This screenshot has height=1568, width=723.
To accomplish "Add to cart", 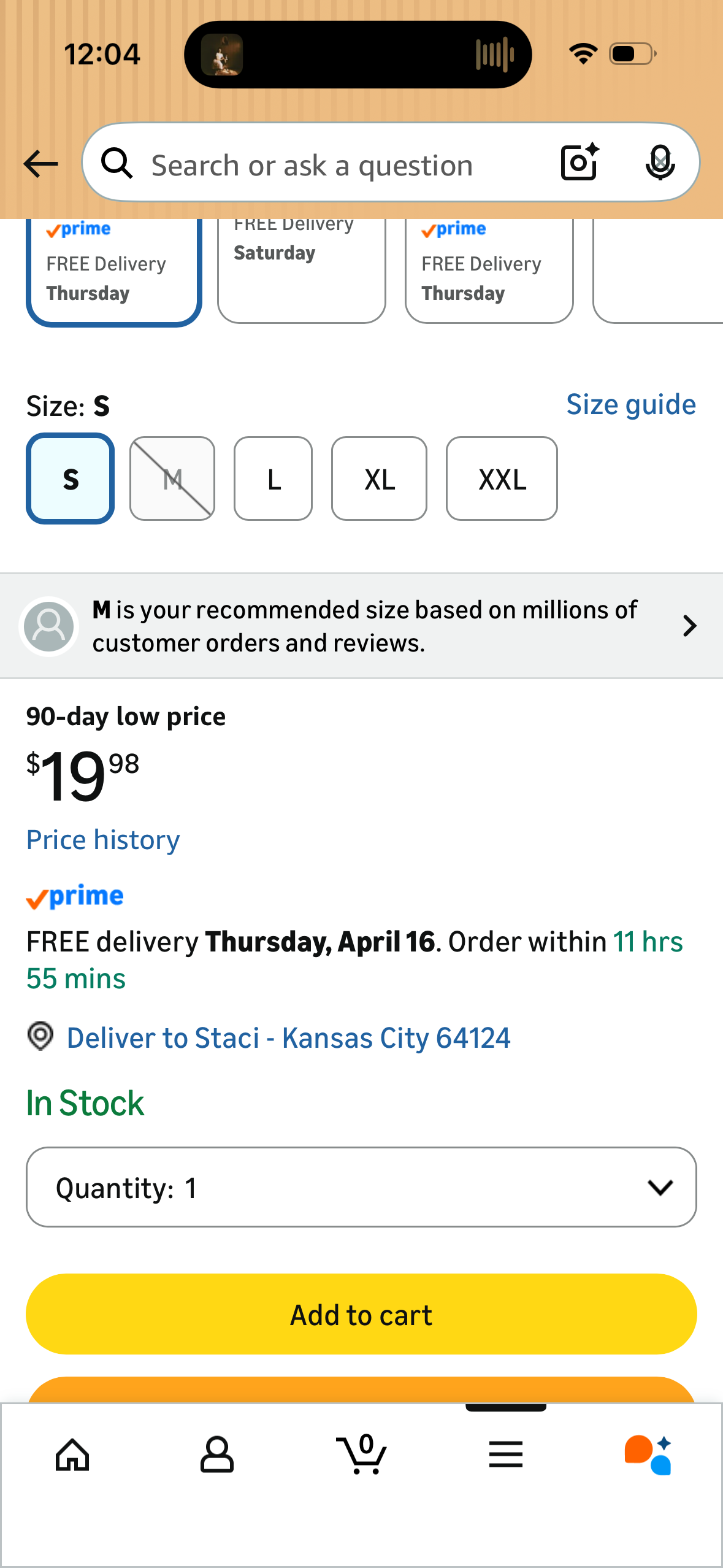I will (x=361, y=1314).
